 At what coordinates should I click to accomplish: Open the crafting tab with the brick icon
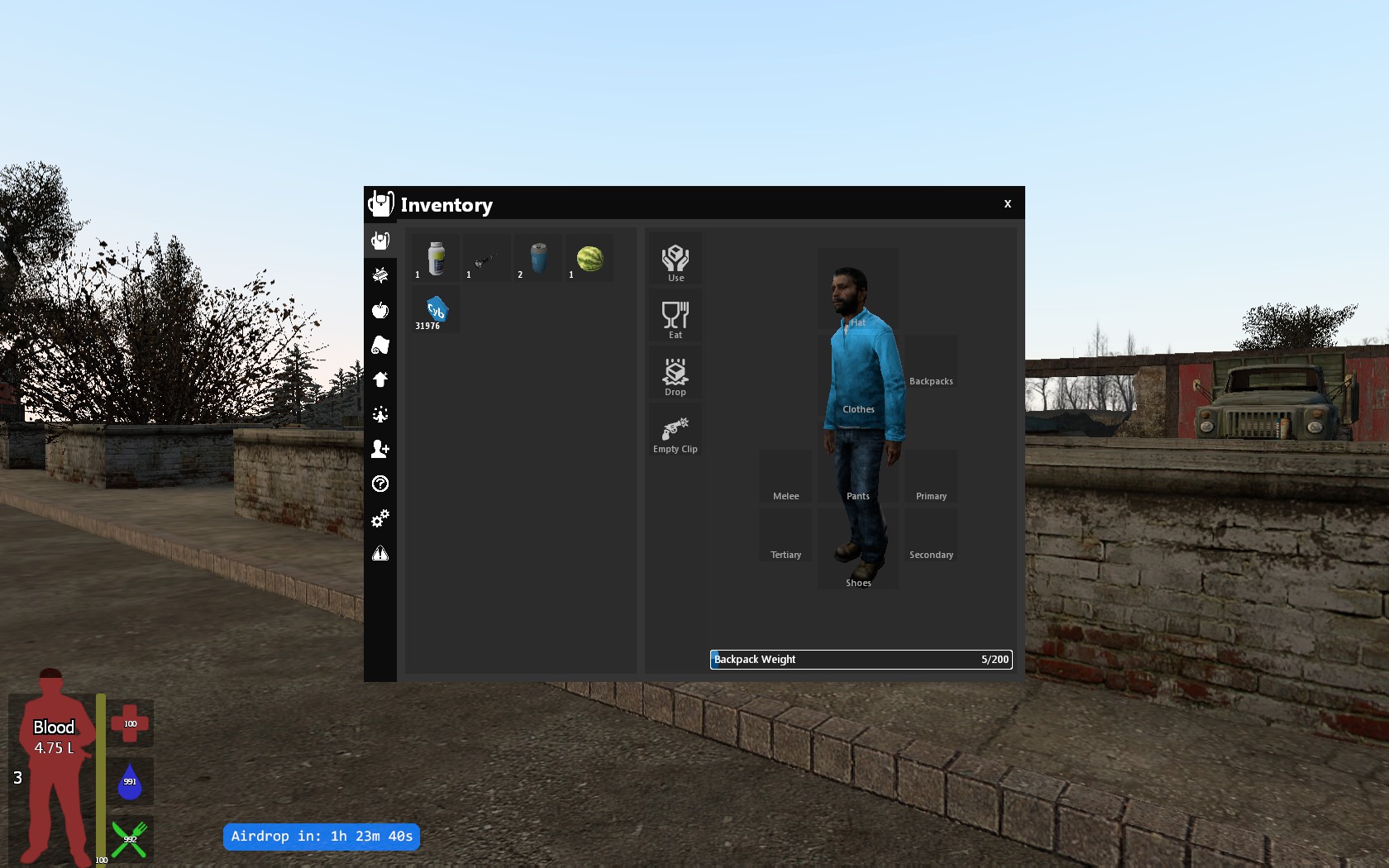380,275
